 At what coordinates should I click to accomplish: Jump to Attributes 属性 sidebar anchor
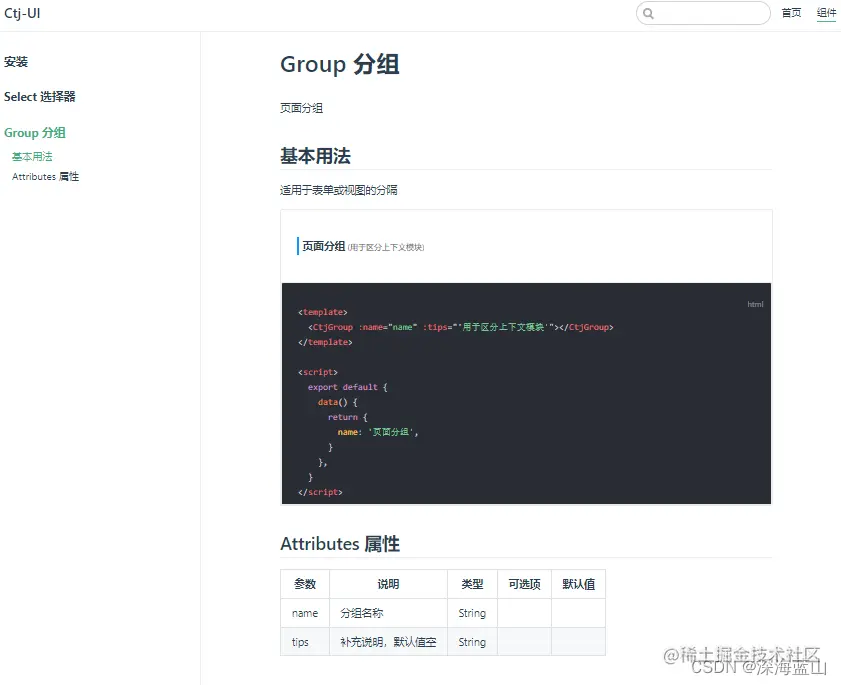[x=46, y=176]
